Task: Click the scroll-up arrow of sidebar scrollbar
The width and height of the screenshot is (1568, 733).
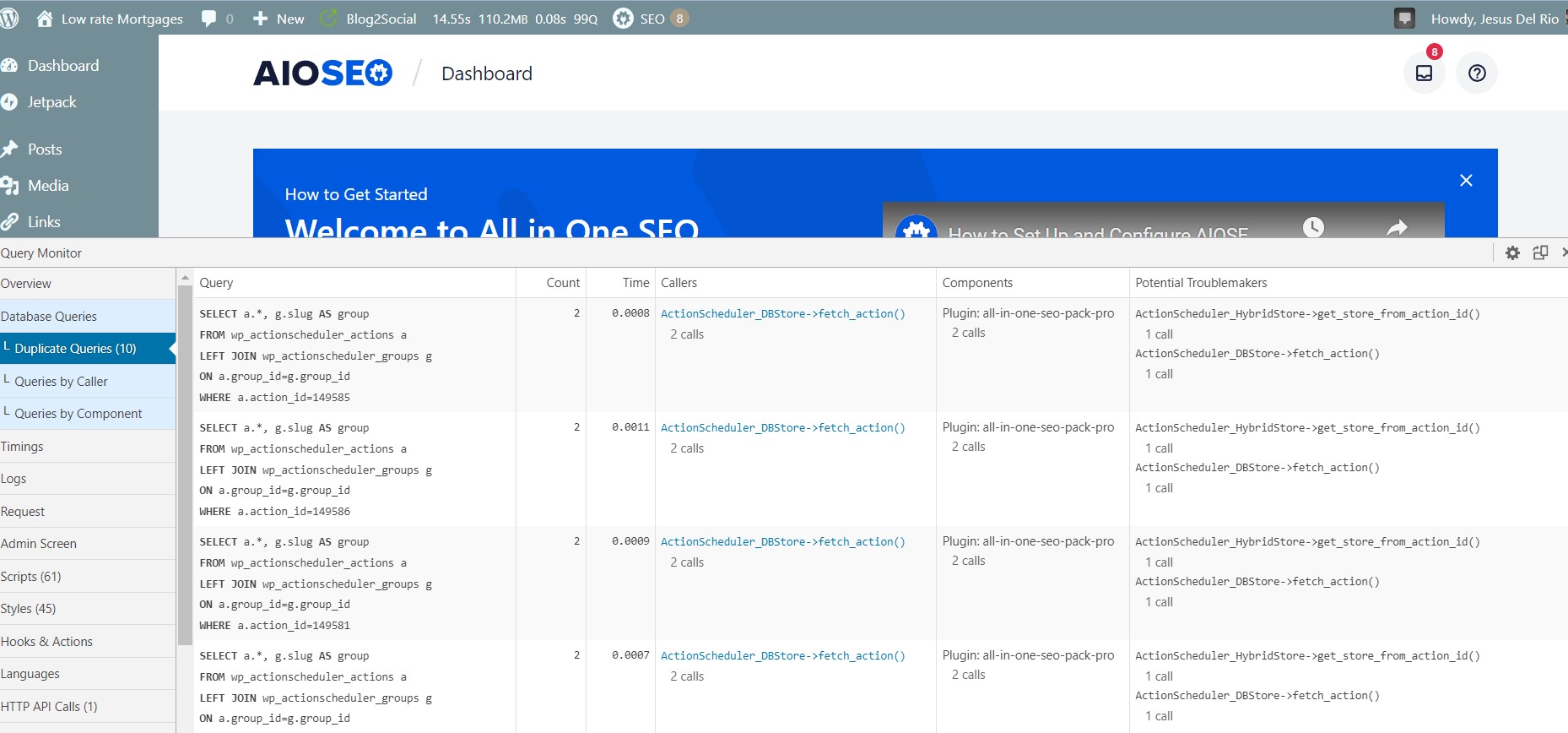Action: (x=185, y=277)
